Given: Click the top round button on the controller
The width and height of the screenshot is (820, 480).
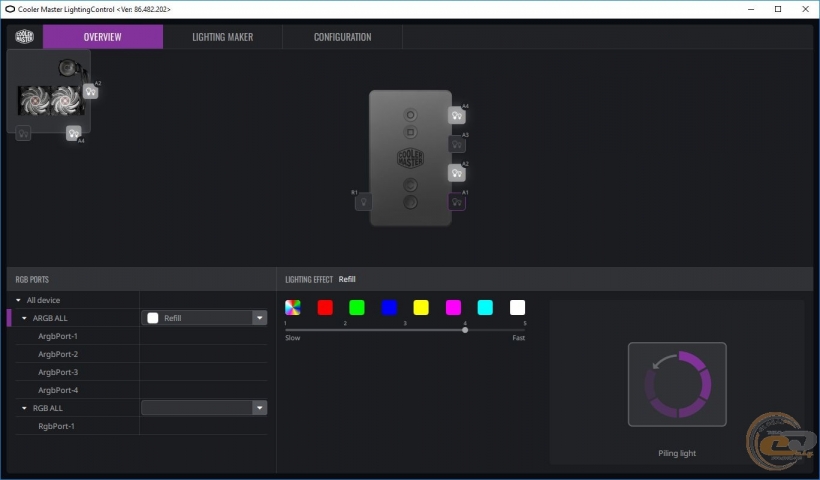Looking at the screenshot, I should click(411, 115).
